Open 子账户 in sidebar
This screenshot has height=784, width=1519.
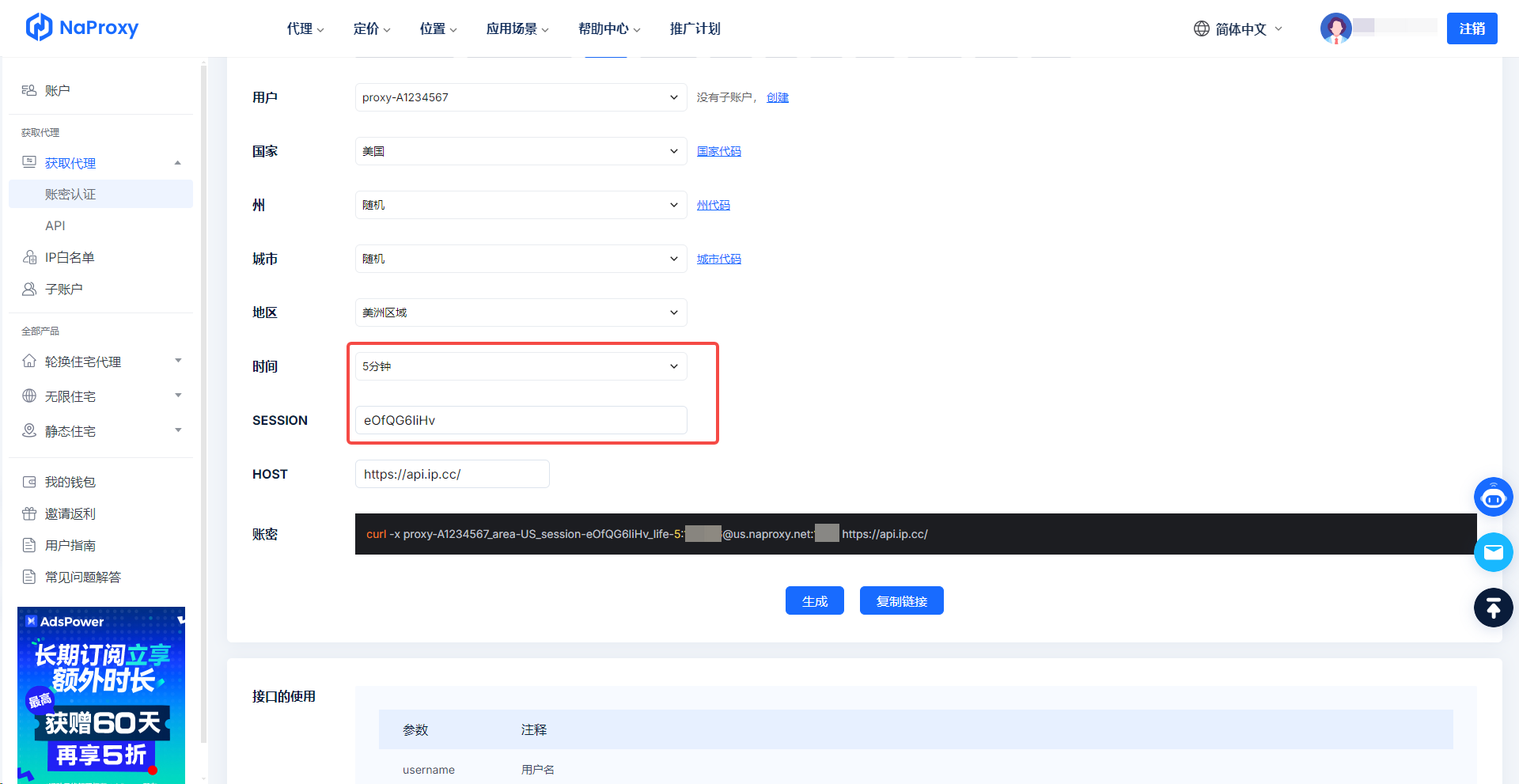(x=63, y=289)
